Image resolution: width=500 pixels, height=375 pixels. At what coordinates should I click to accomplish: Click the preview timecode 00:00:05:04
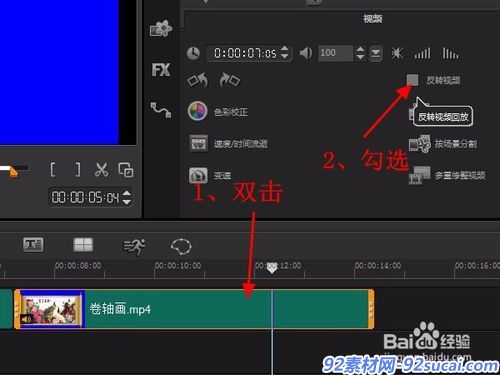[85, 198]
